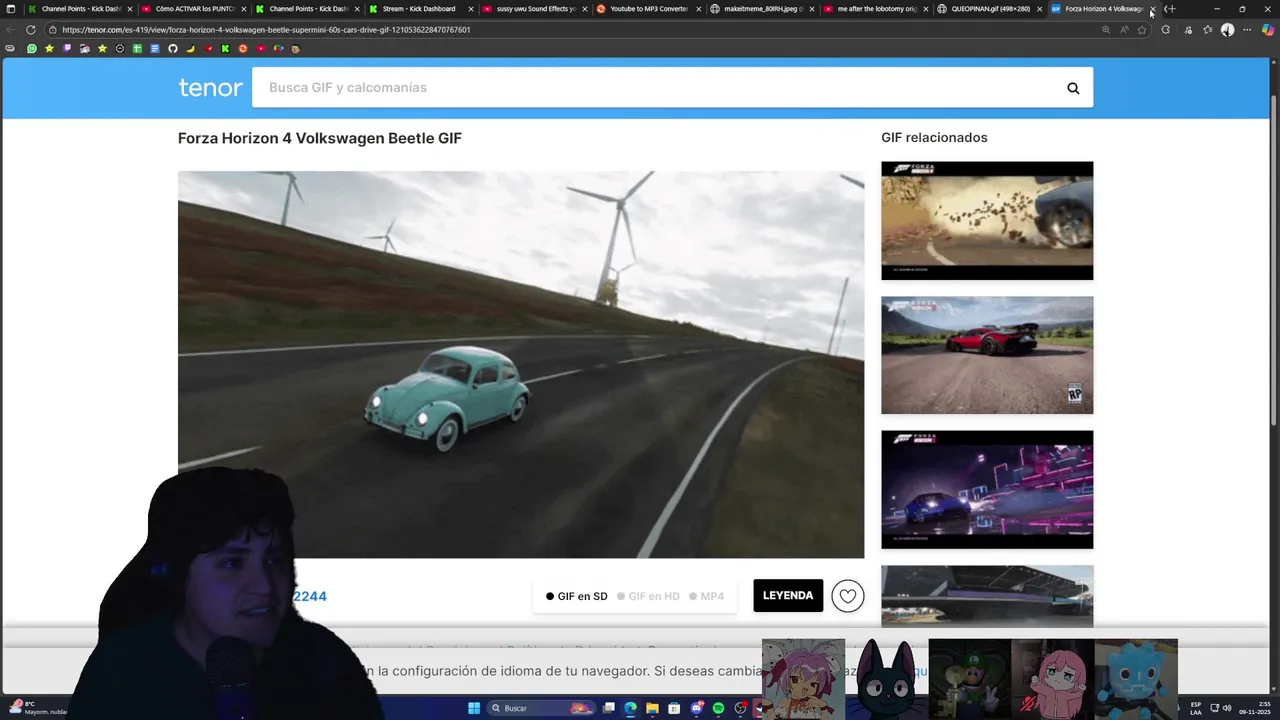The width and height of the screenshot is (1280, 720).
Task: Open a new browser tab with the plus button
Action: 1172,9
